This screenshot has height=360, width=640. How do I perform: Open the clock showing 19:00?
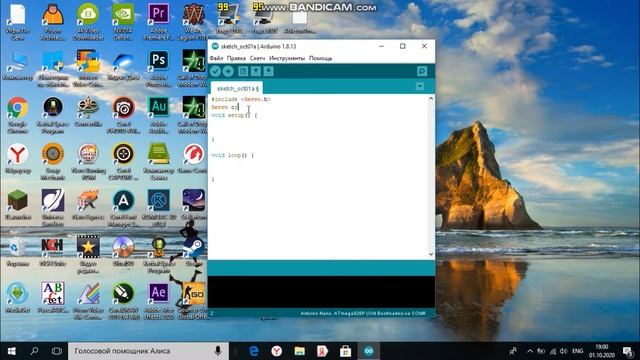[x=602, y=351]
